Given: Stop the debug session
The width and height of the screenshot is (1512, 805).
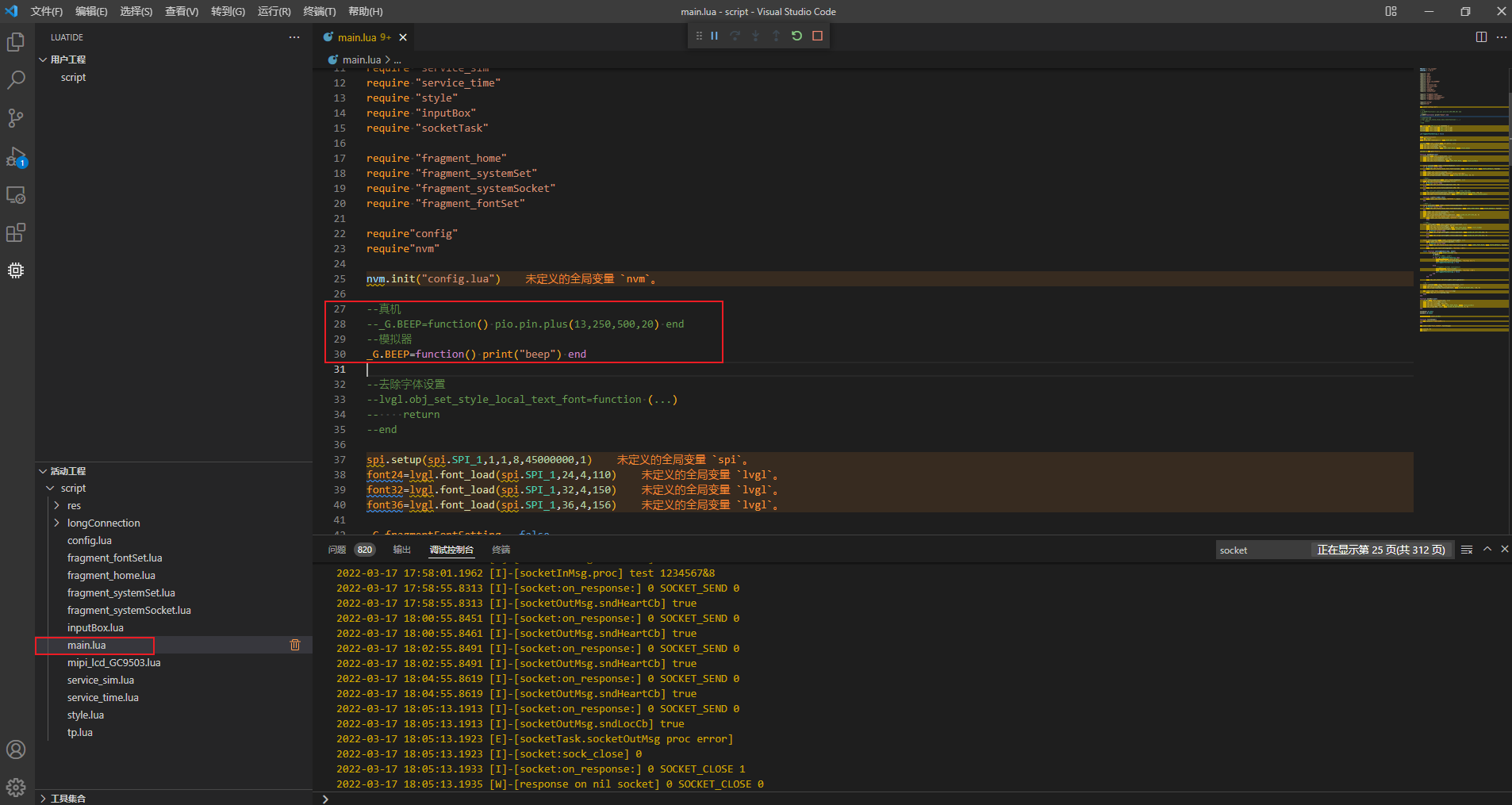Looking at the screenshot, I should pos(818,36).
